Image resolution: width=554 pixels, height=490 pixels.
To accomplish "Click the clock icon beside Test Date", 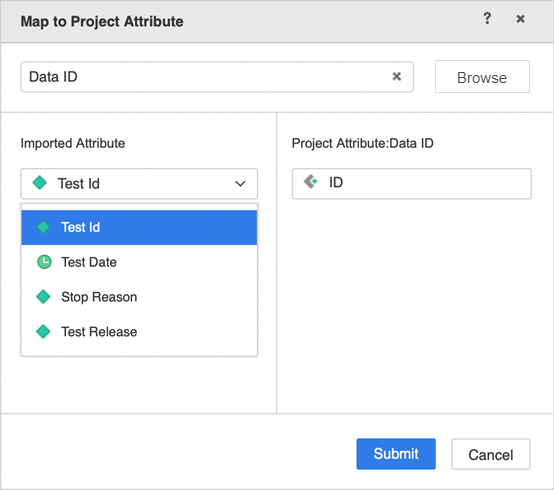I will pyautogui.click(x=44, y=262).
